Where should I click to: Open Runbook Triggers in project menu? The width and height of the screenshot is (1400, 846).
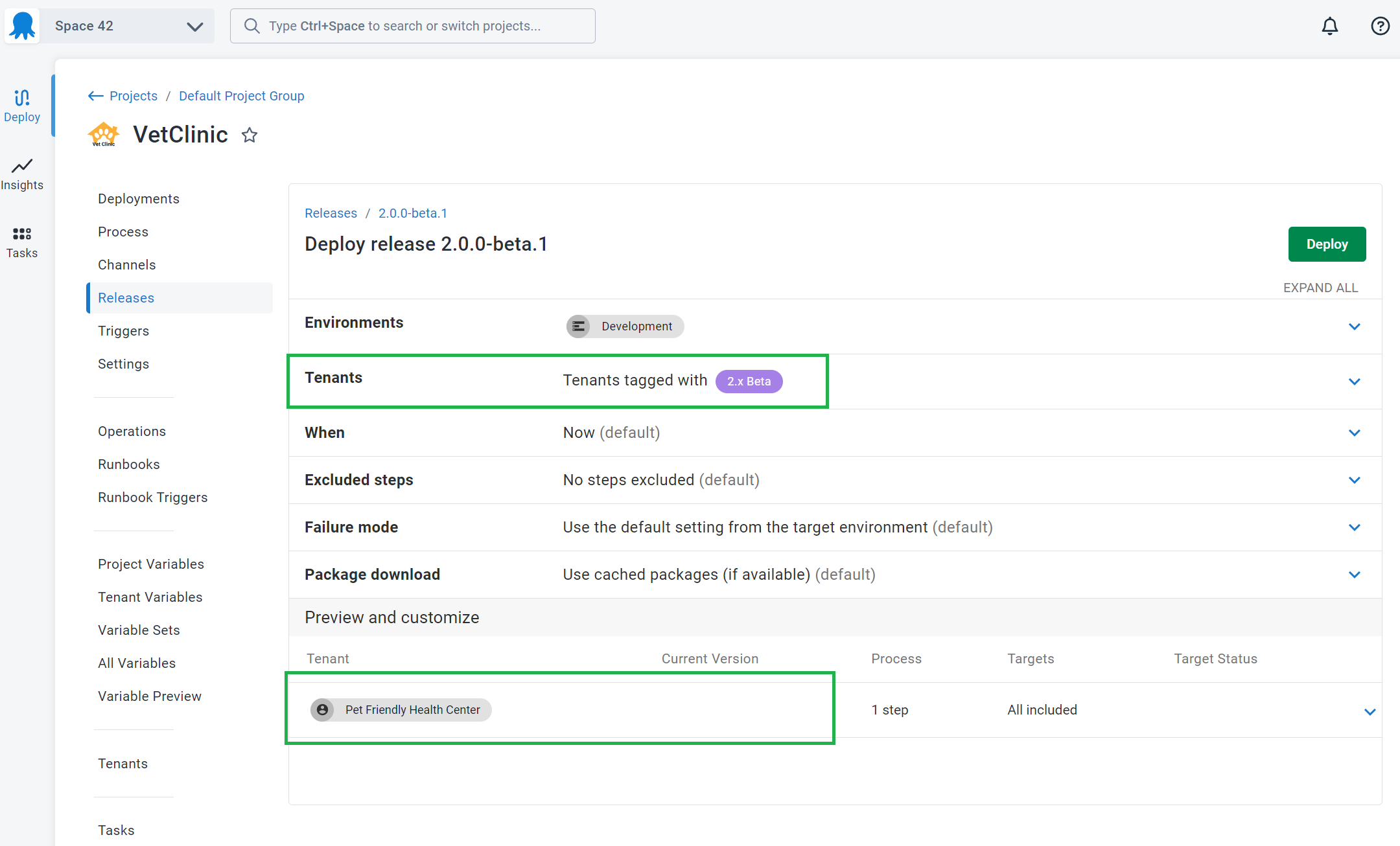point(153,497)
